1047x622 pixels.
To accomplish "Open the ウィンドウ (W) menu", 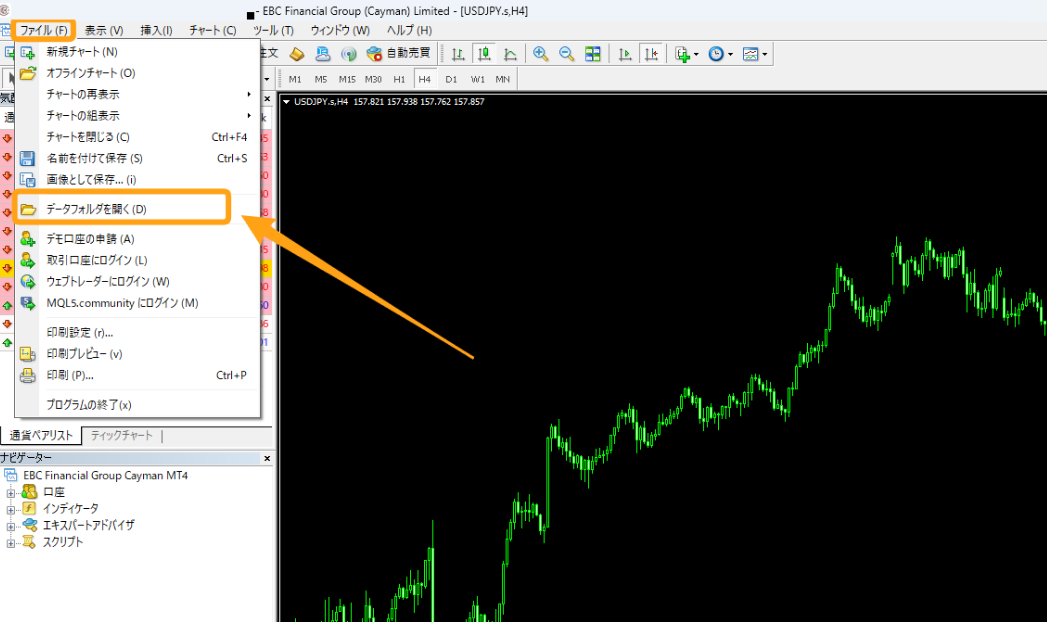I will 340,30.
